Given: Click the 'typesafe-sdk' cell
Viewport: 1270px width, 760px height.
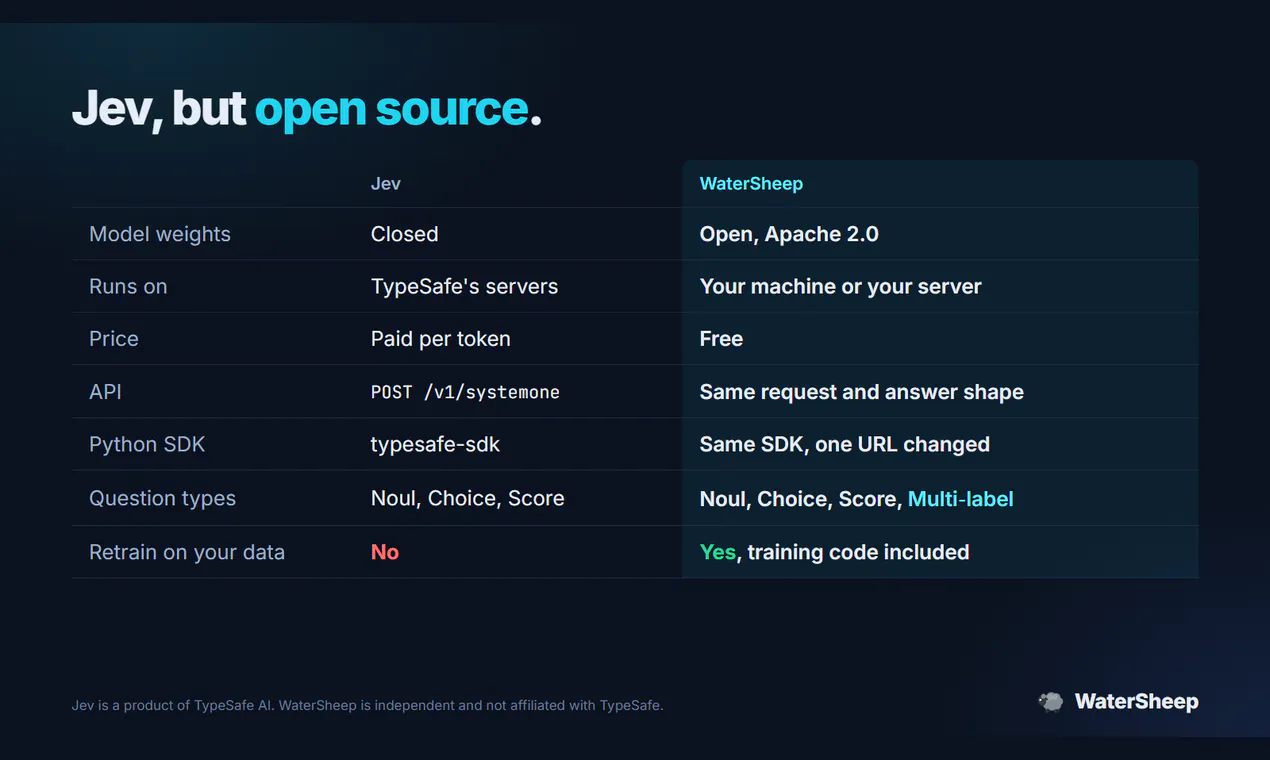Looking at the screenshot, I should click(x=435, y=444).
